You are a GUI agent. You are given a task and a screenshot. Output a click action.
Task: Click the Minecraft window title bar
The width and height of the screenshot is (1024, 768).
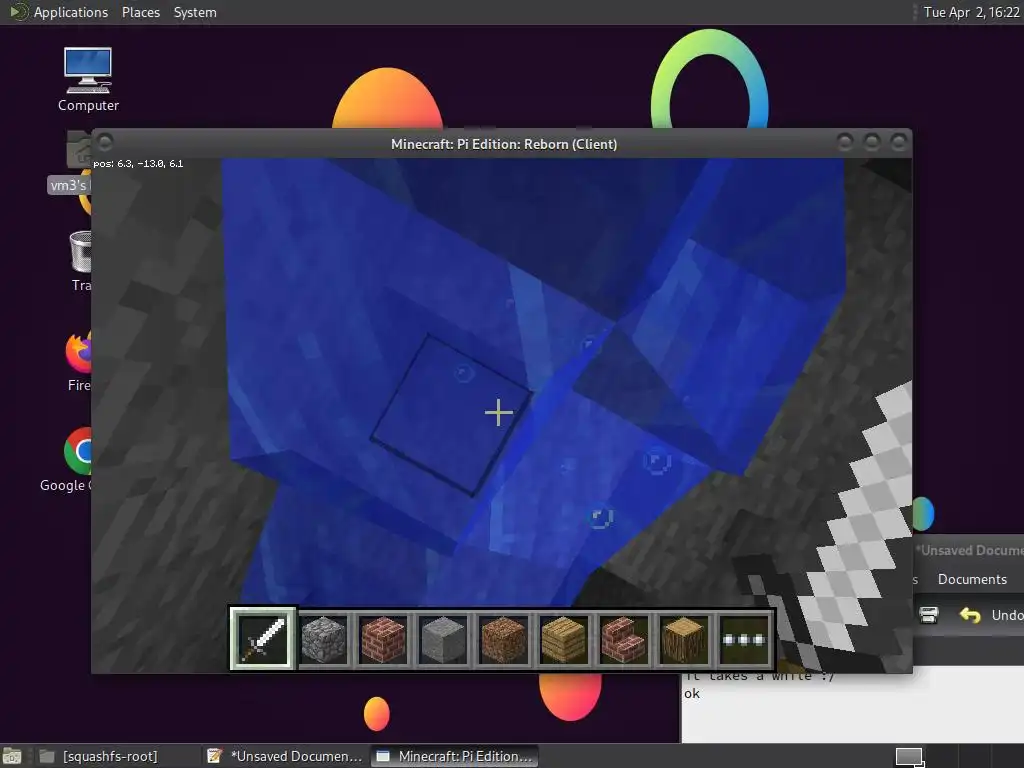tap(504, 144)
